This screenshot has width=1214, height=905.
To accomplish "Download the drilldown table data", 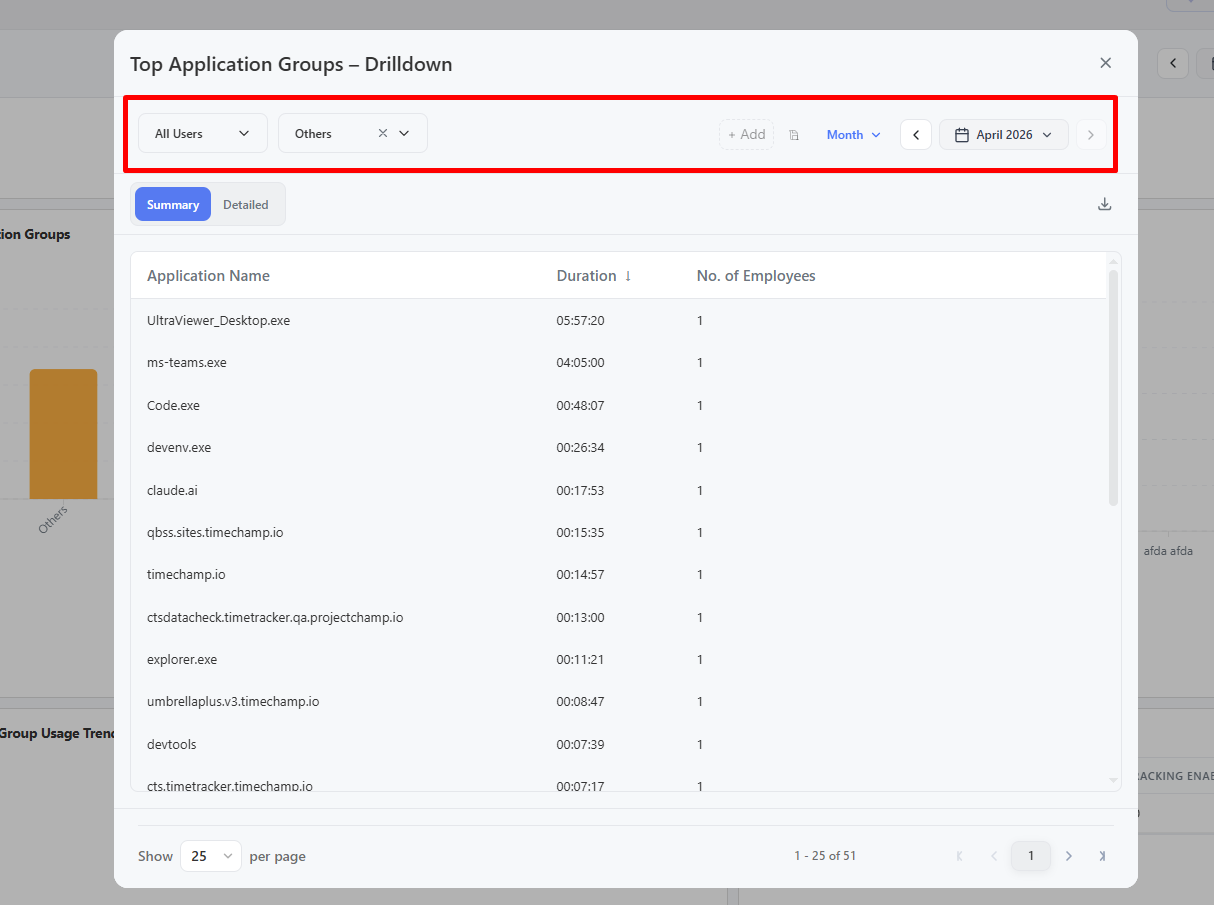I will [x=1104, y=204].
